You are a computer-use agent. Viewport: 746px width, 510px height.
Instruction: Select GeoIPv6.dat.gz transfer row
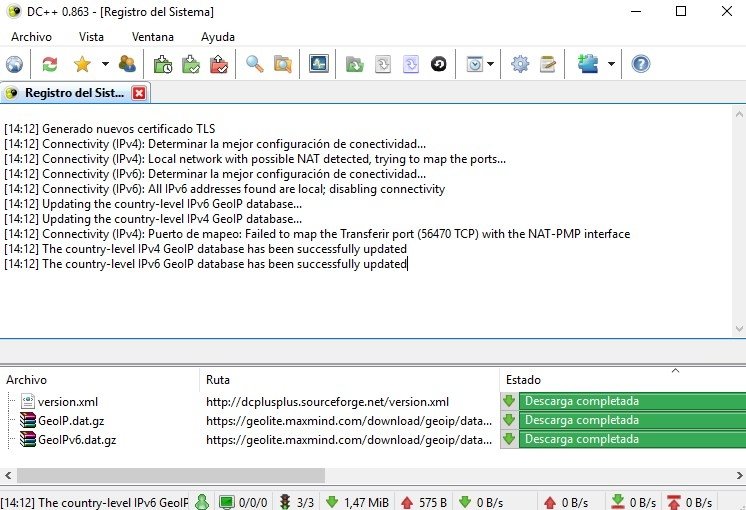coord(373,440)
